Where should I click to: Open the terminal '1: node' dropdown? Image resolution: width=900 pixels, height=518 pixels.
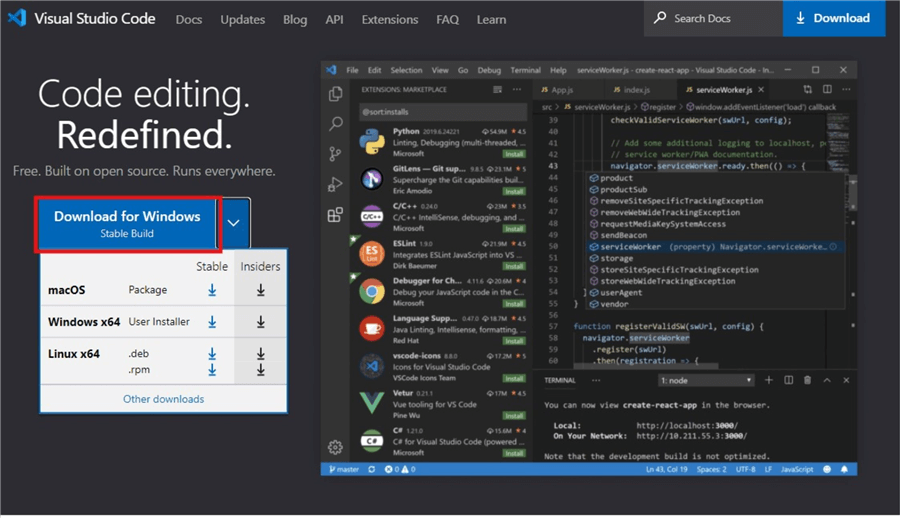point(706,381)
